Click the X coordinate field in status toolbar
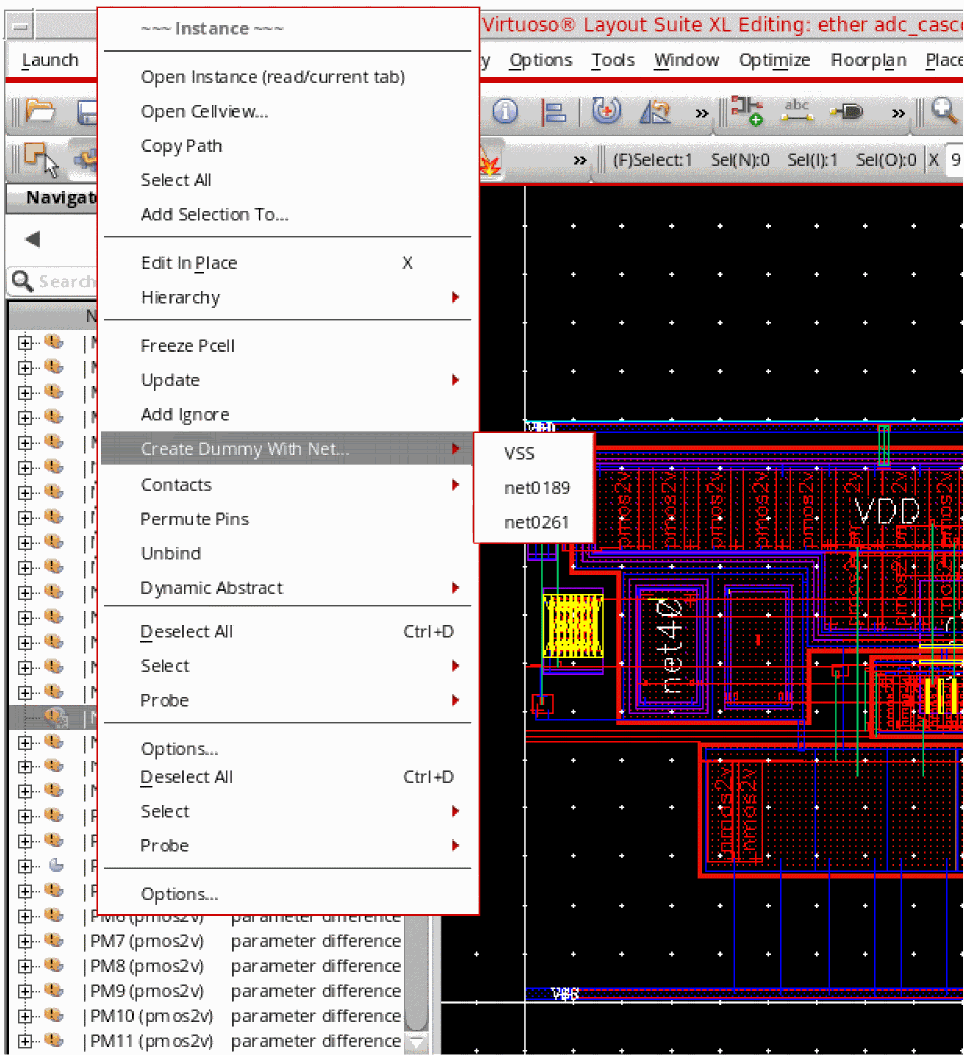The width and height of the screenshot is (964, 1055). 955,160
